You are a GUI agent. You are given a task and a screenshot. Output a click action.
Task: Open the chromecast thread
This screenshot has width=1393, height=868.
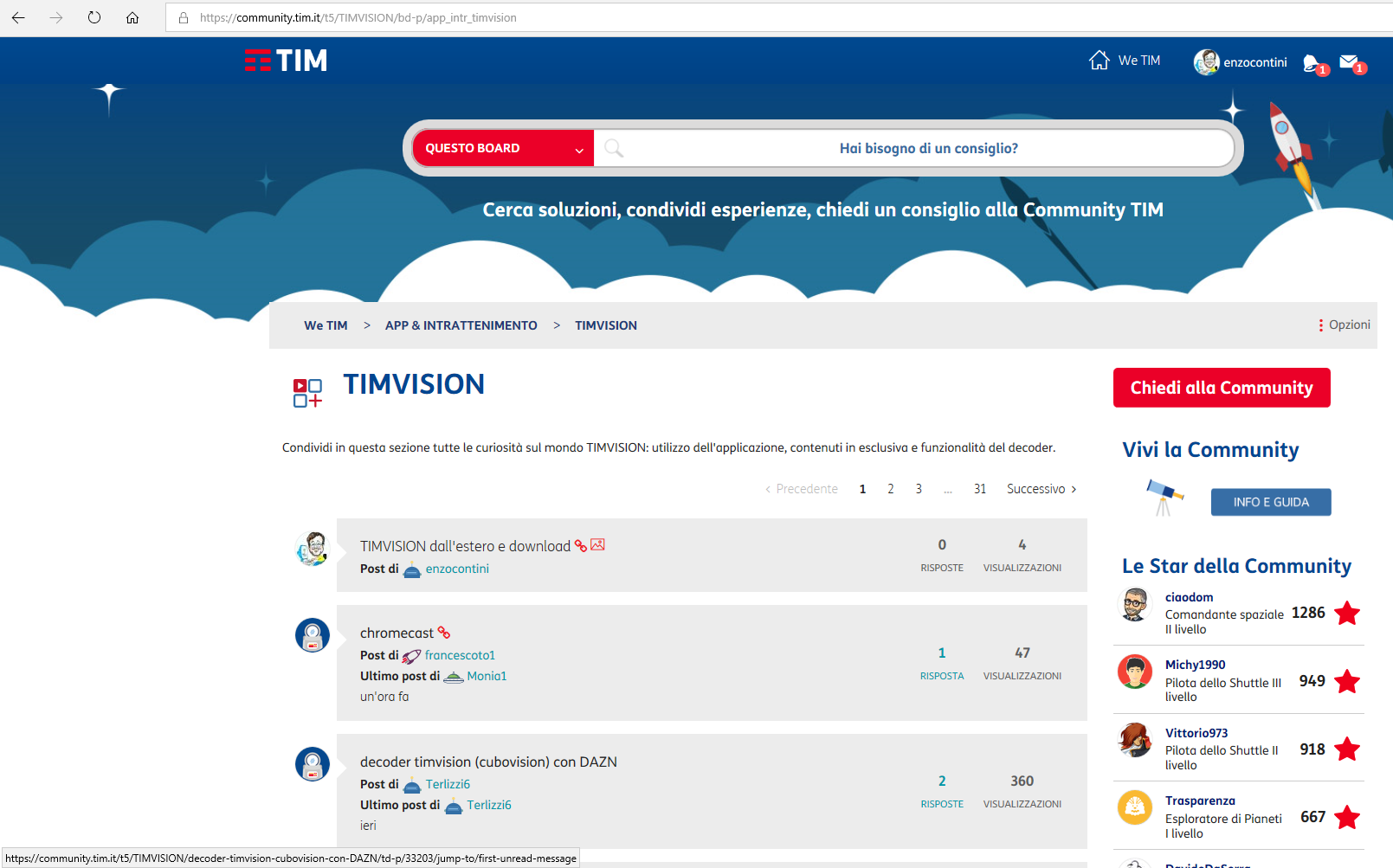397,633
